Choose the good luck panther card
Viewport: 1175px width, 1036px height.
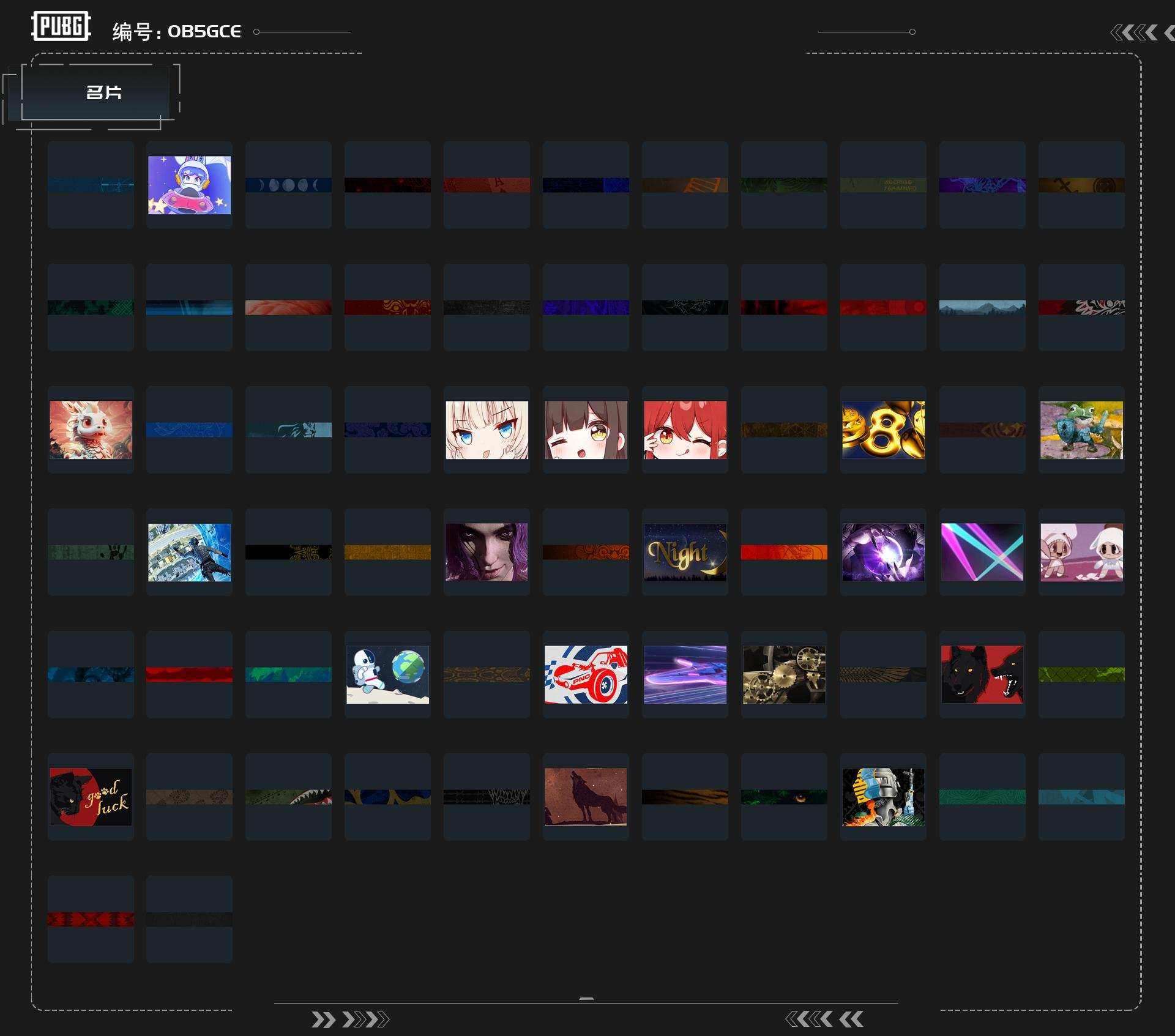91,797
